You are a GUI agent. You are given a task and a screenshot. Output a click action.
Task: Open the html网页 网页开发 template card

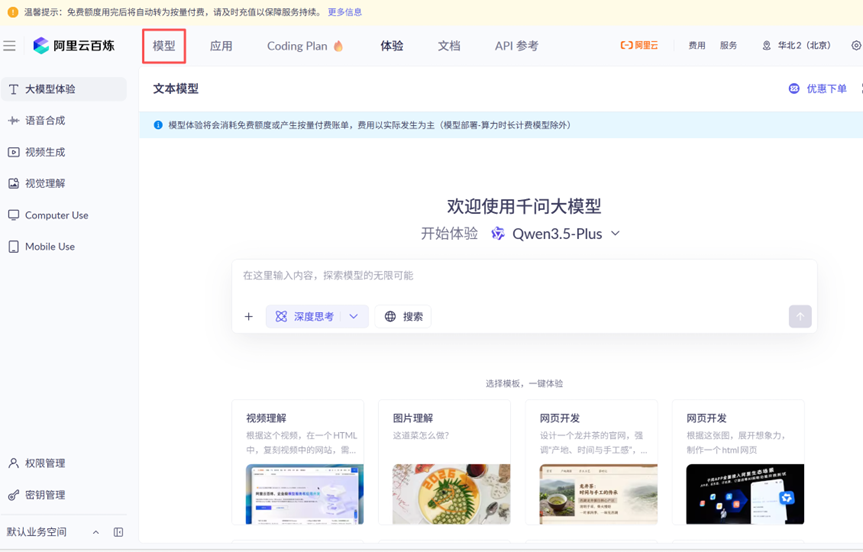click(x=738, y=462)
